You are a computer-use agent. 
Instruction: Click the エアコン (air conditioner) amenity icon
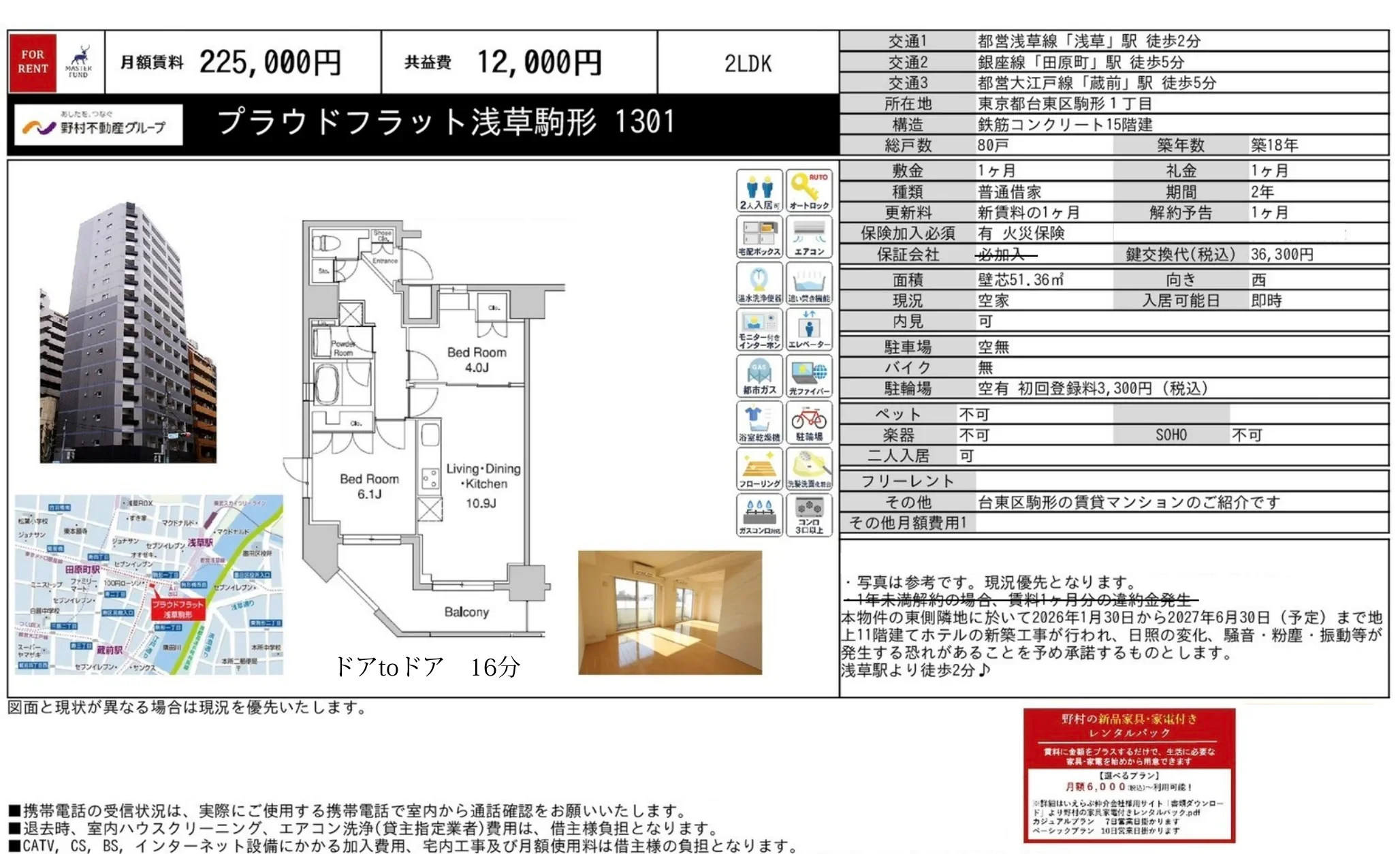coord(810,235)
